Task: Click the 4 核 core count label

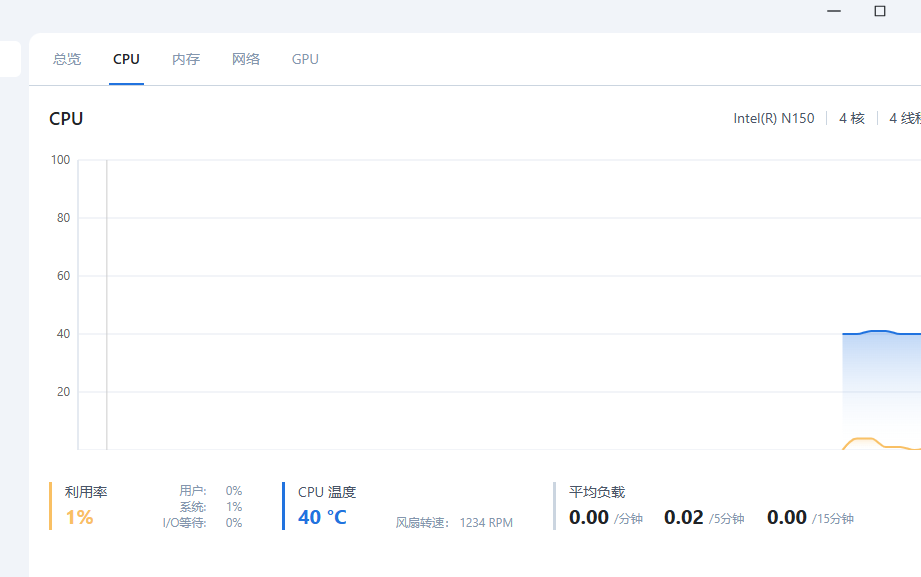Action: [x=851, y=118]
